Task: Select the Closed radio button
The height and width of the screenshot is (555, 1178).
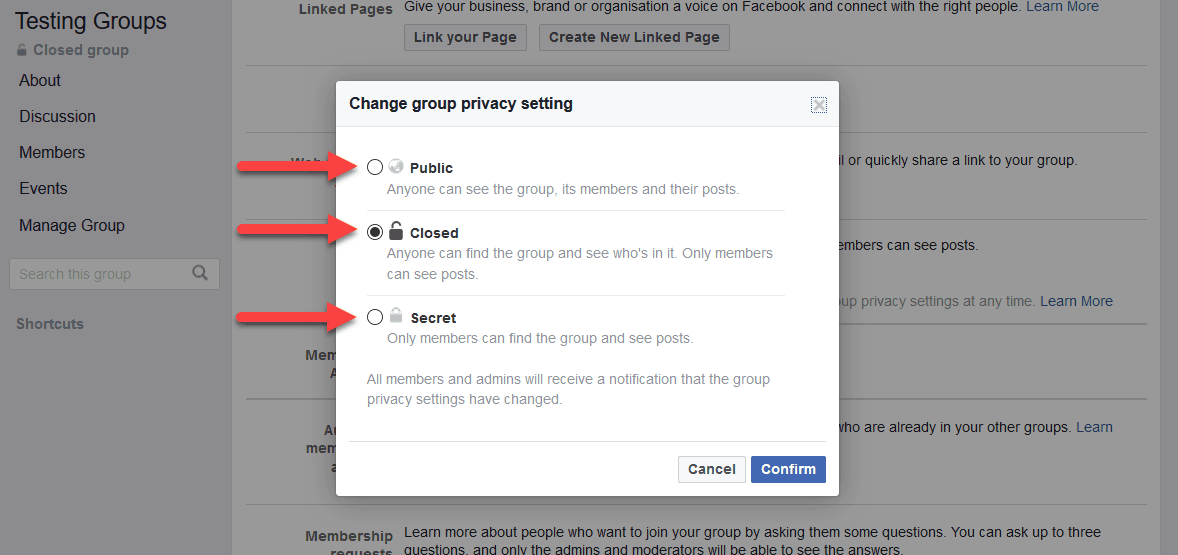Action: pyautogui.click(x=375, y=232)
